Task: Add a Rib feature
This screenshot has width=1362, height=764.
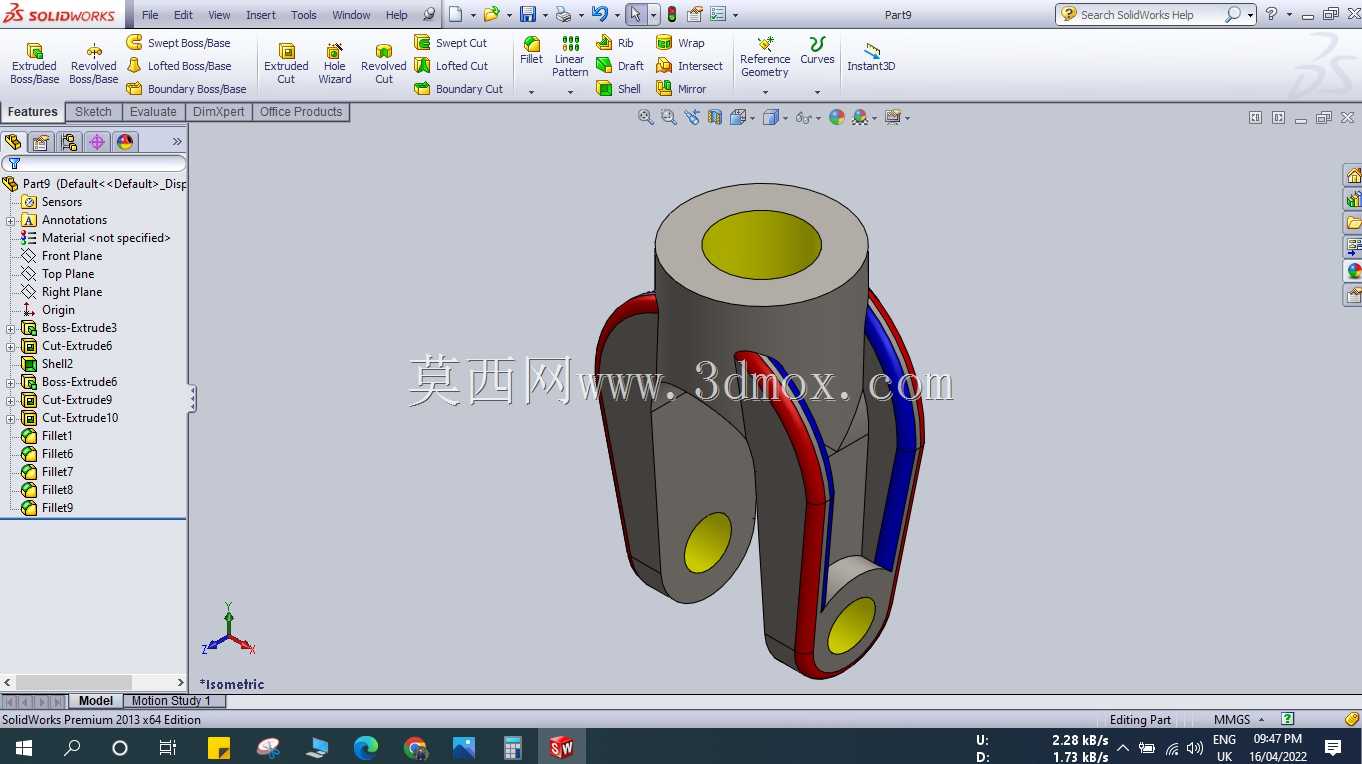Action: (x=615, y=43)
